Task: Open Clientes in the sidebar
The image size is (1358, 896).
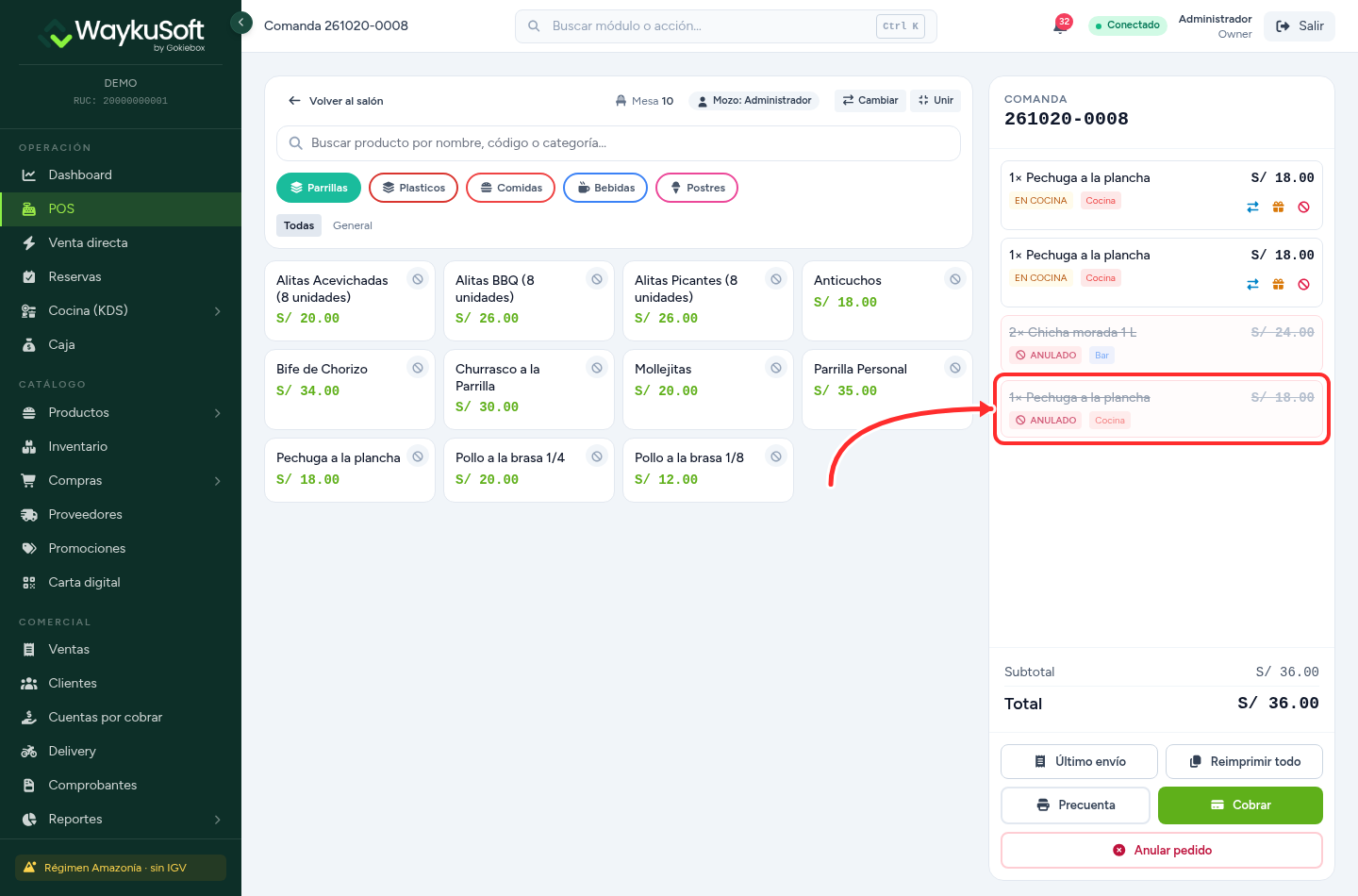Action: click(121, 683)
